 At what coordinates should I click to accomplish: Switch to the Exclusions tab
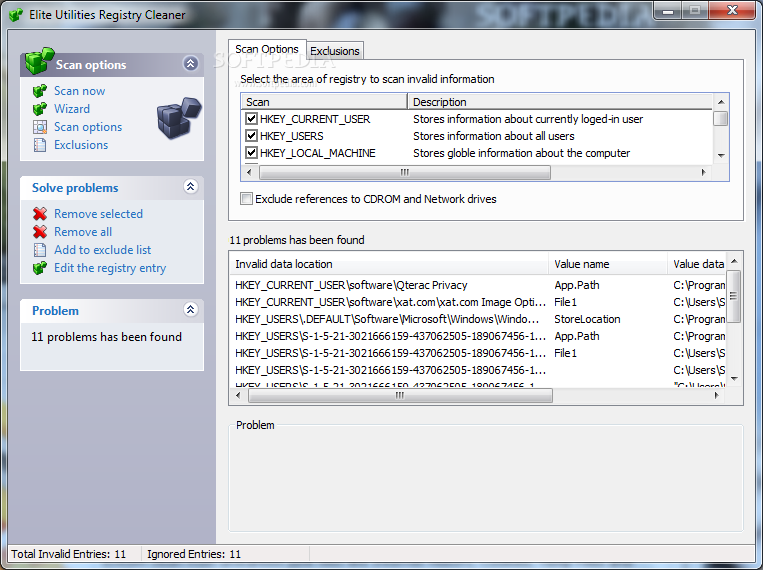[335, 51]
